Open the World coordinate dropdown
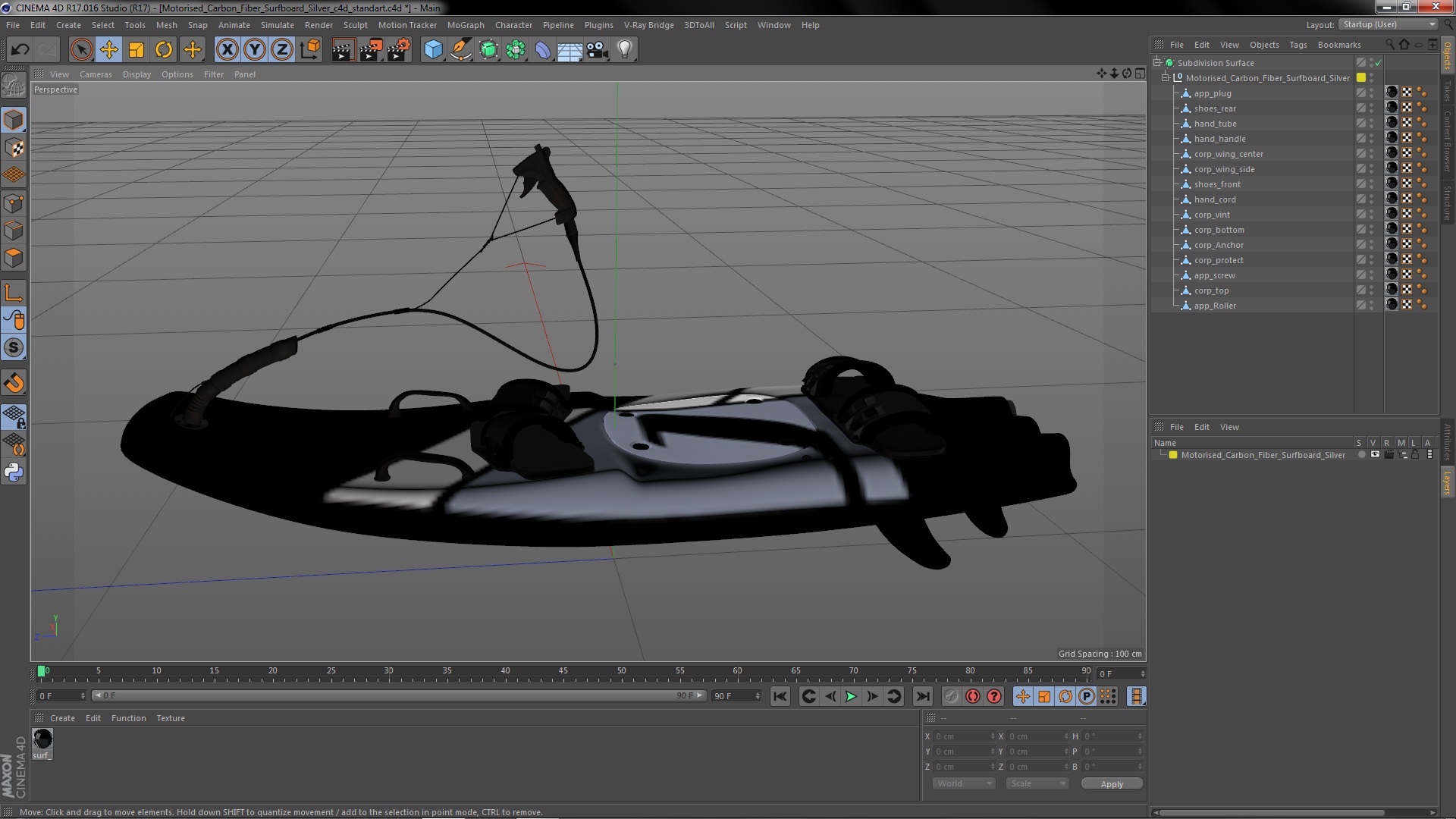 coord(963,783)
